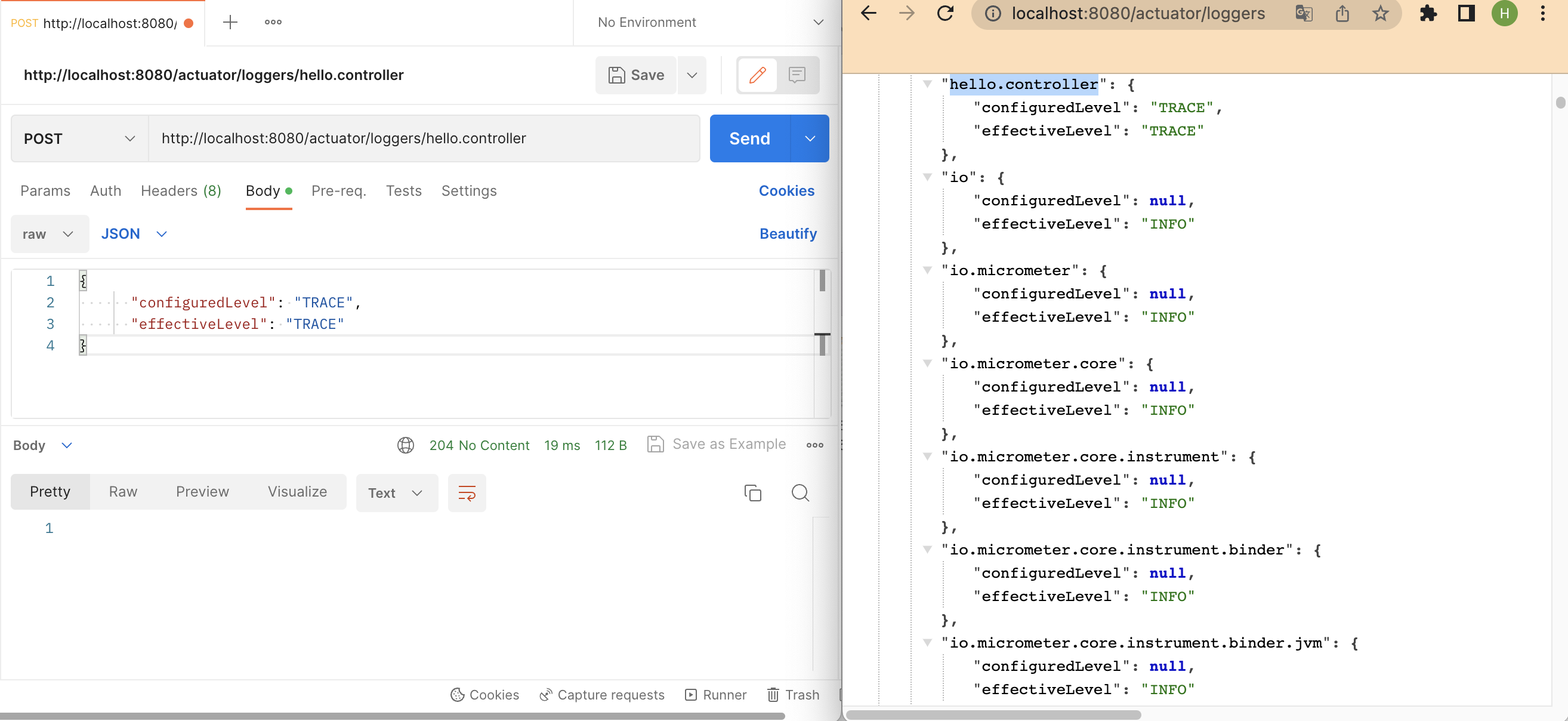Switch response view to Raw tab

point(123,491)
